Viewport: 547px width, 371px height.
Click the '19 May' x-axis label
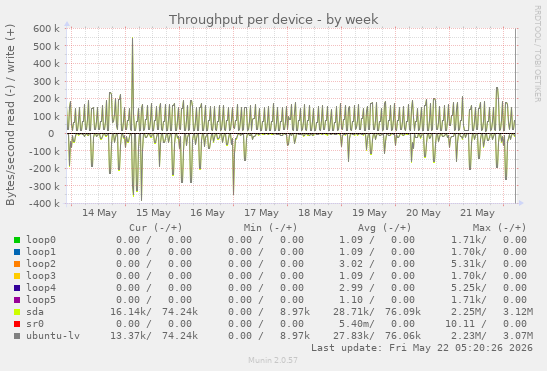point(369,213)
